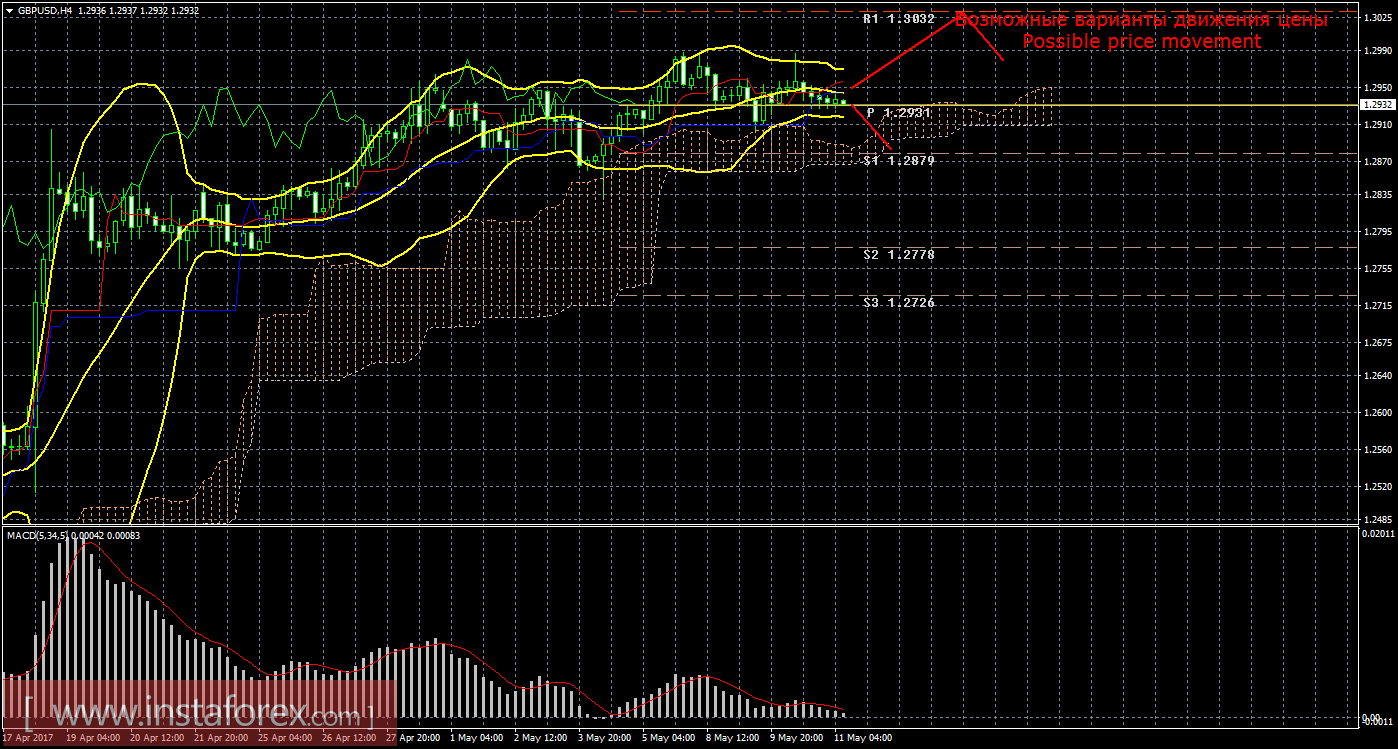Click the current price 1.2932 axis marker
The height and width of the screenshot is (749, 1398).
pyautogui.click(x=1377, y=104)
